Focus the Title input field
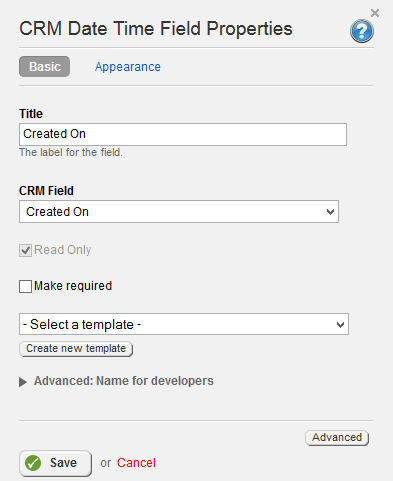This screenshot has width=393, height=481. coord(183,134)
